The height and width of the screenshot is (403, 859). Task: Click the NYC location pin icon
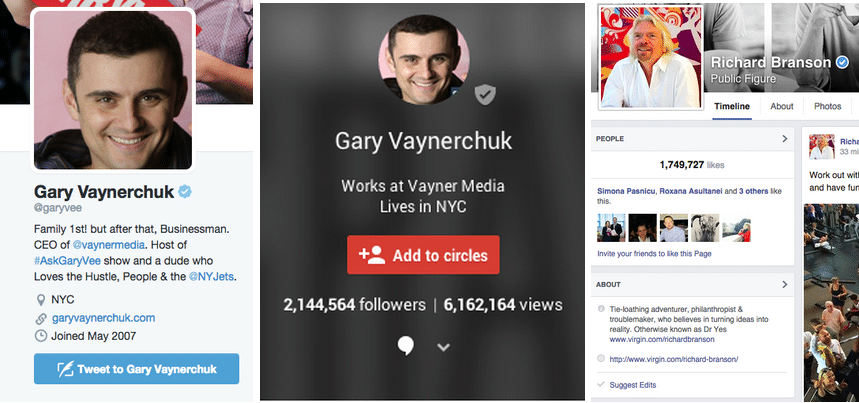click(x=40, y=300)
